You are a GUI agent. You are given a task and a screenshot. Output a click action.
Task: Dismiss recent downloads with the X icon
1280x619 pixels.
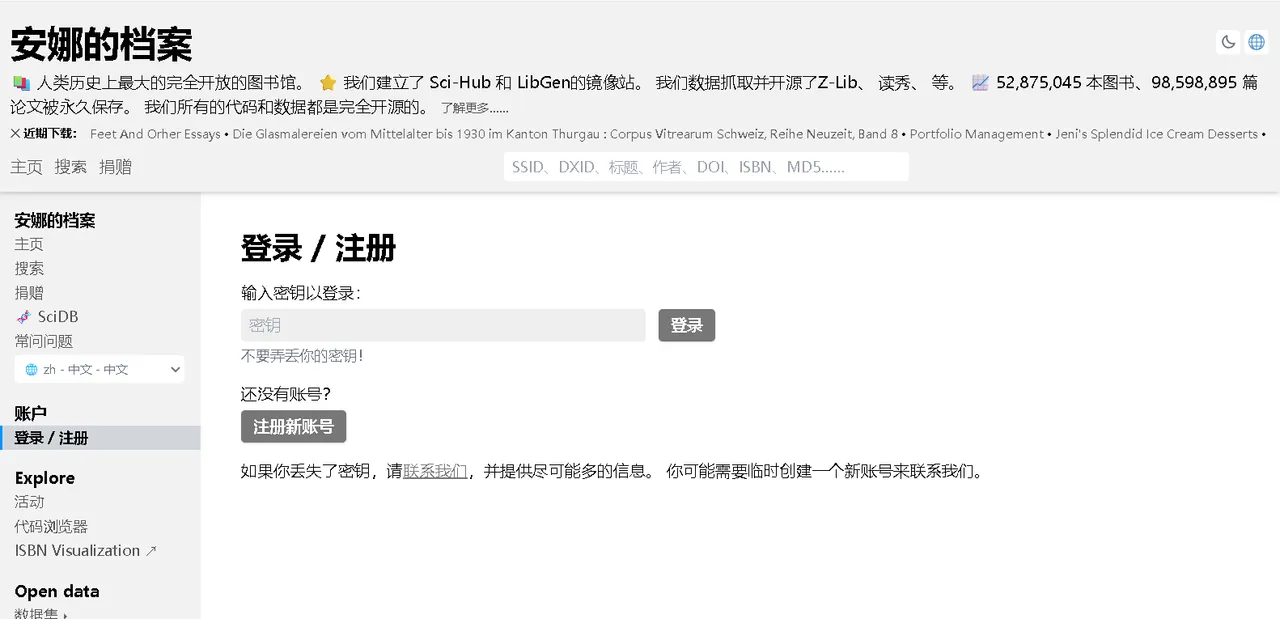pyautogui.click(x=15, y=134)
